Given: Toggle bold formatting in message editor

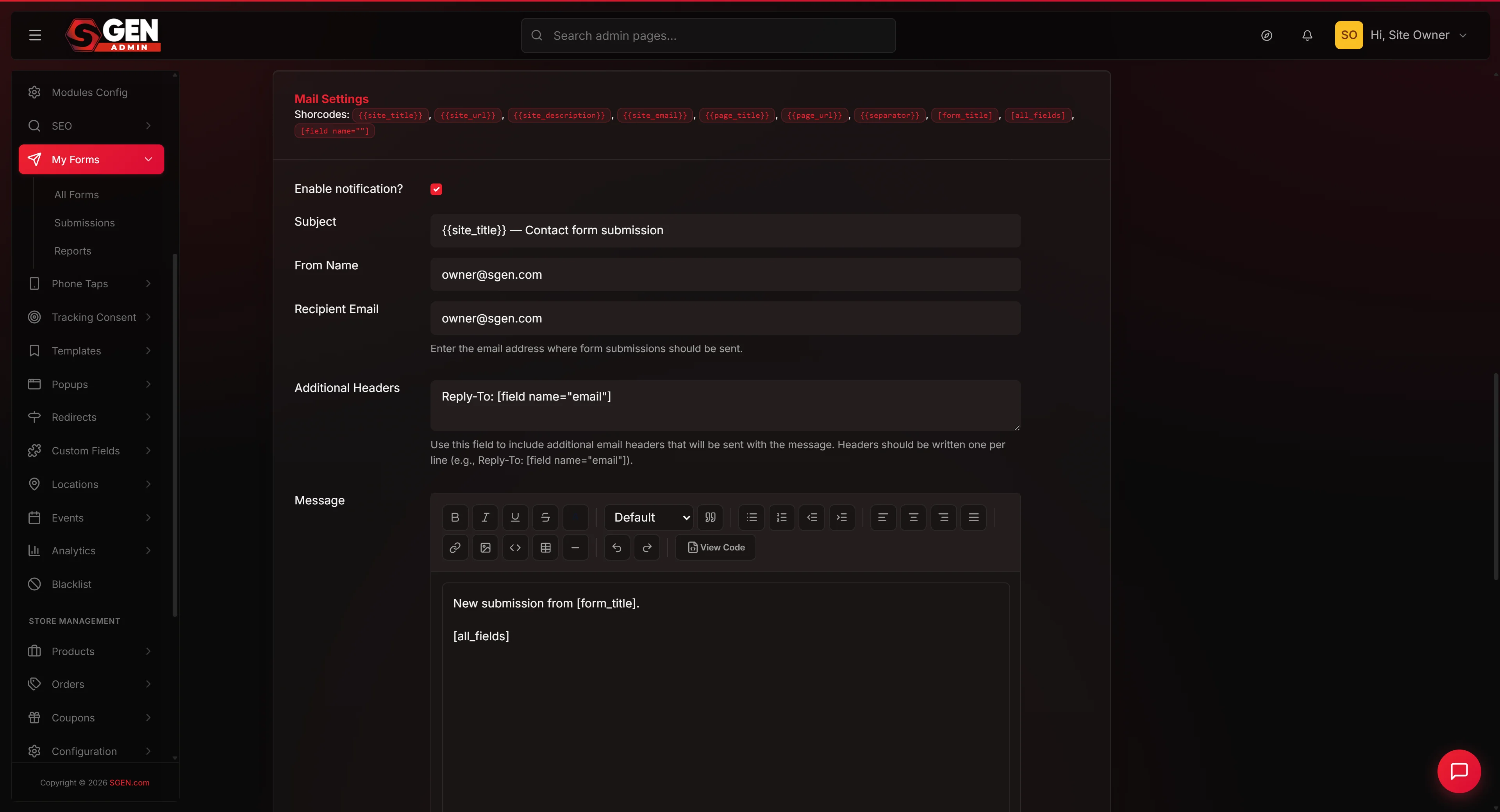Looking at the screenshot, I should (455, 518).
